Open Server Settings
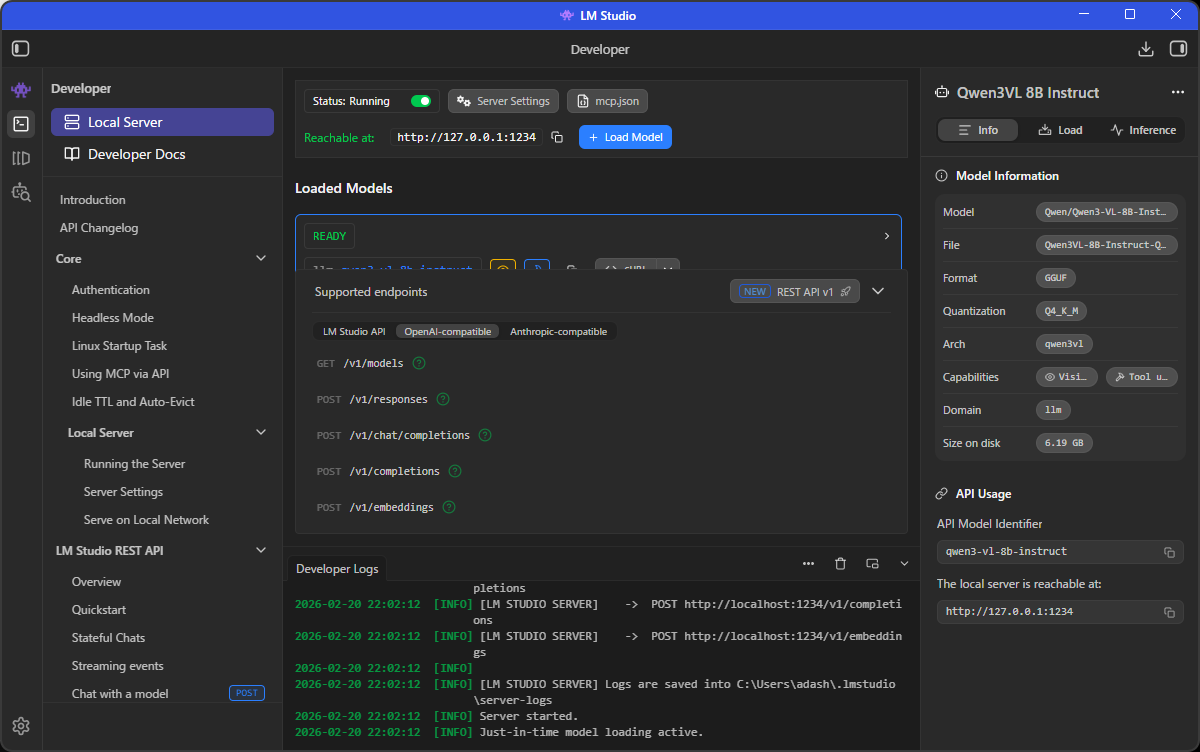The image size is (1200, 752). [503, 101]
